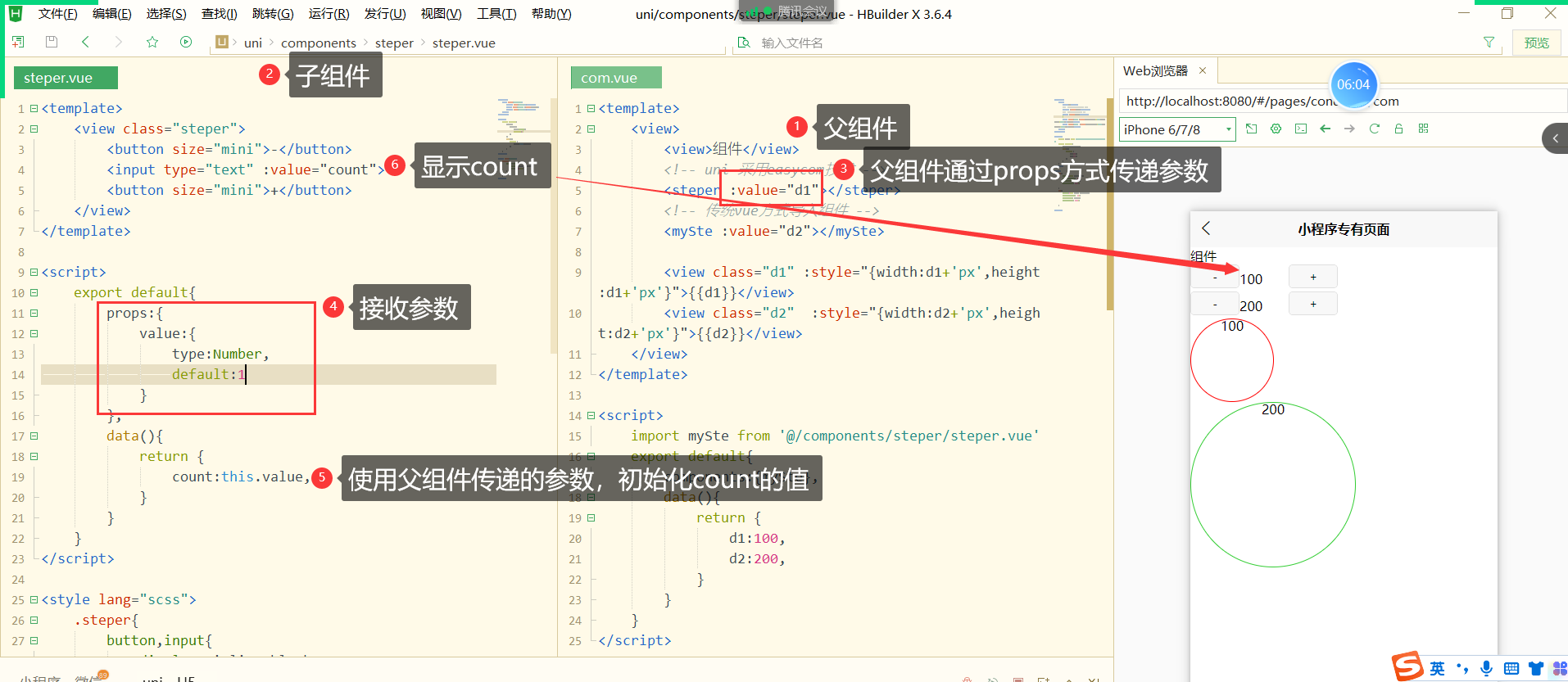Viewport: 1568px width, 682px height.
Task: Open Web browser settings gear icon
Action: (x=1276, y=129)
